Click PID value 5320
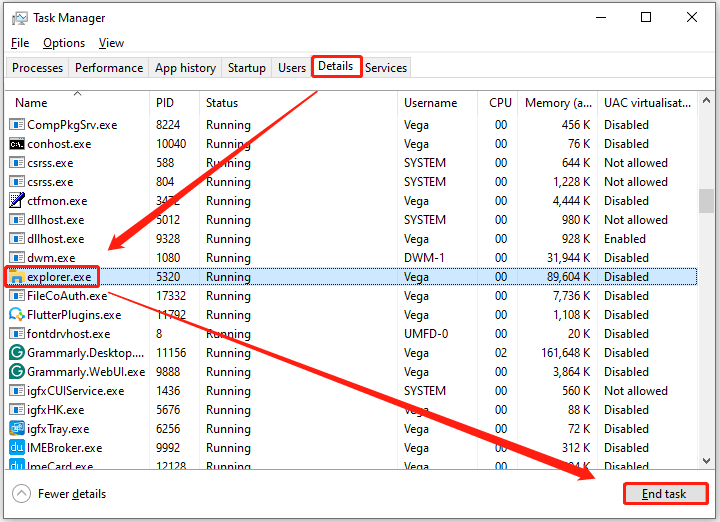 168,277
